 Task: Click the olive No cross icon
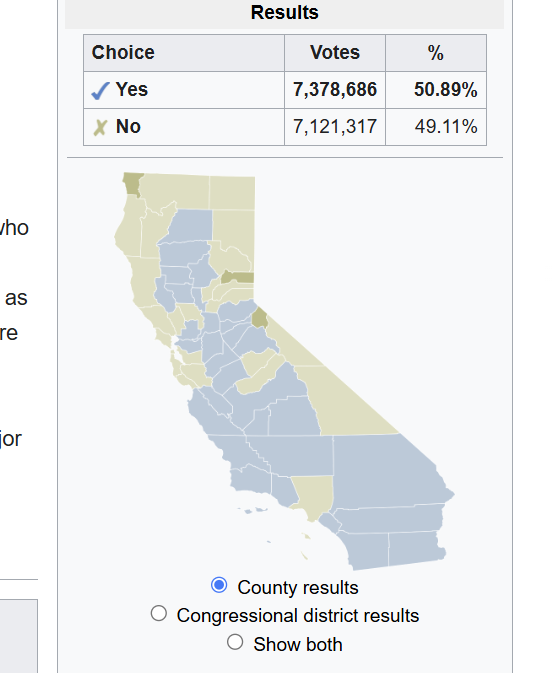coord(100,127)
